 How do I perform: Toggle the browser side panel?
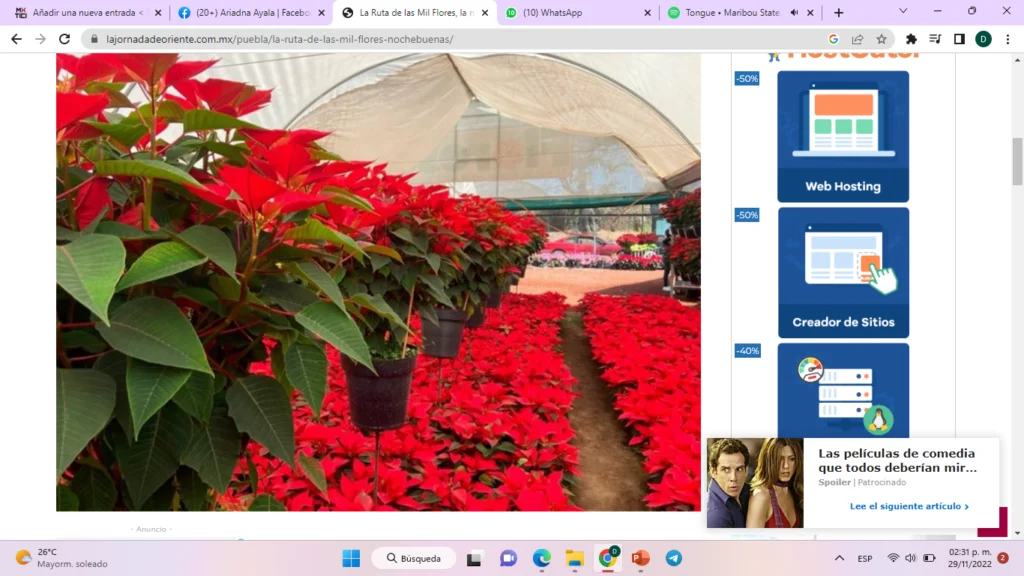coord(959,39)
